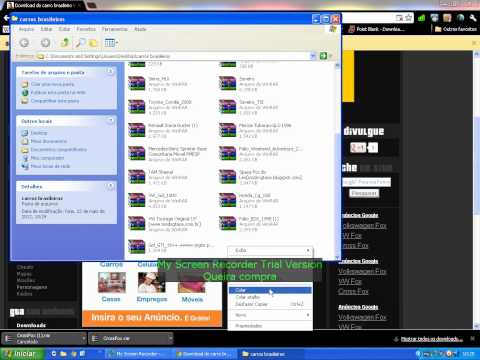Open the Favoritos menu in Explorer
The height and width of the screenshot is (360, 480).
[x=86, y=29]
